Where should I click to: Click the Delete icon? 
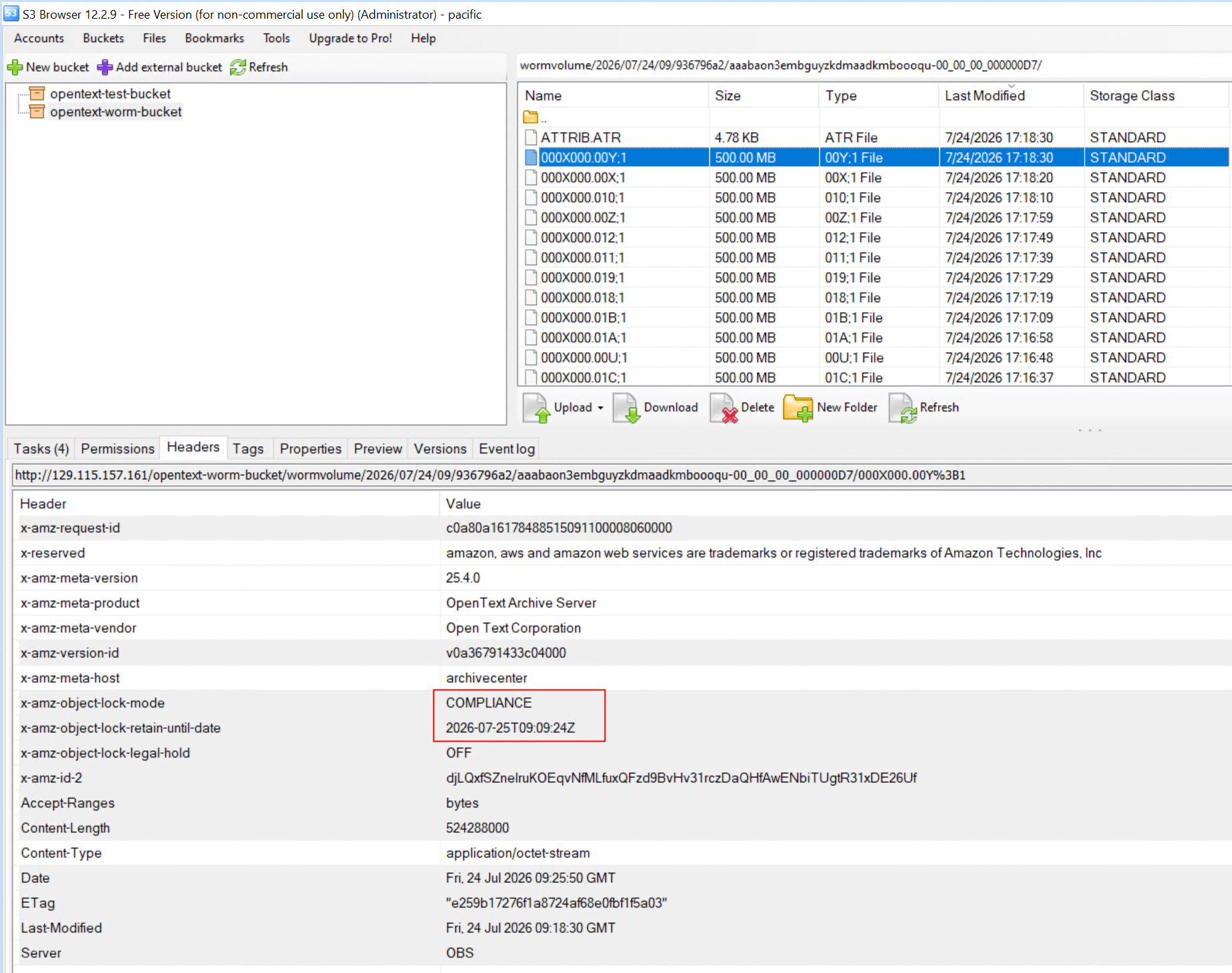coord(724,408)
